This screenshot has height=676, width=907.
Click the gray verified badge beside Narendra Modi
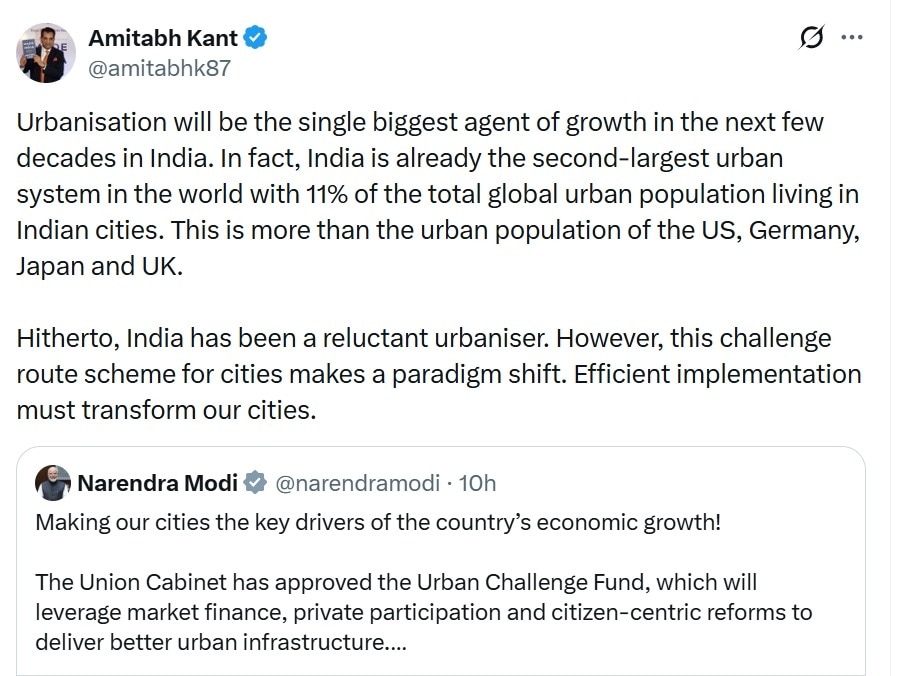(x=256, y=484)
